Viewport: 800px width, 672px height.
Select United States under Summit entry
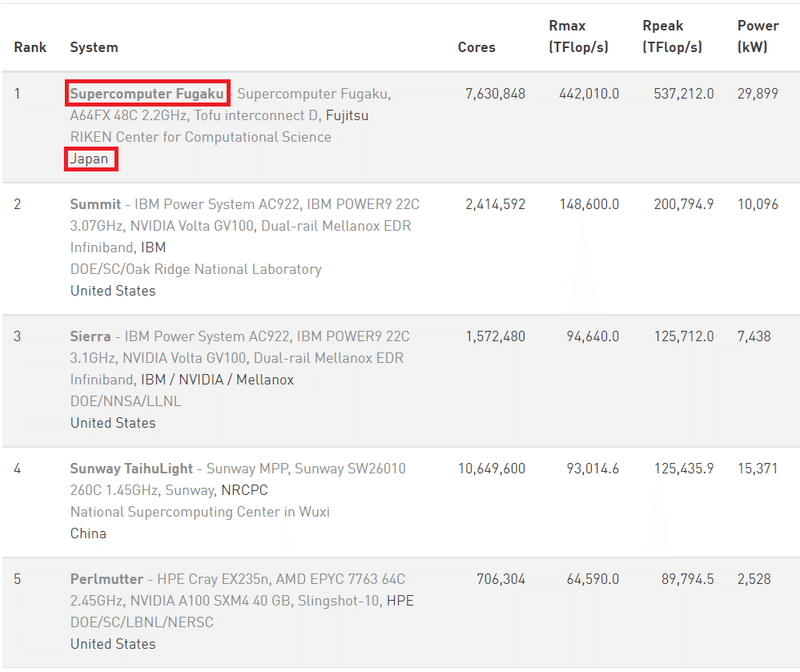point(113,291)
